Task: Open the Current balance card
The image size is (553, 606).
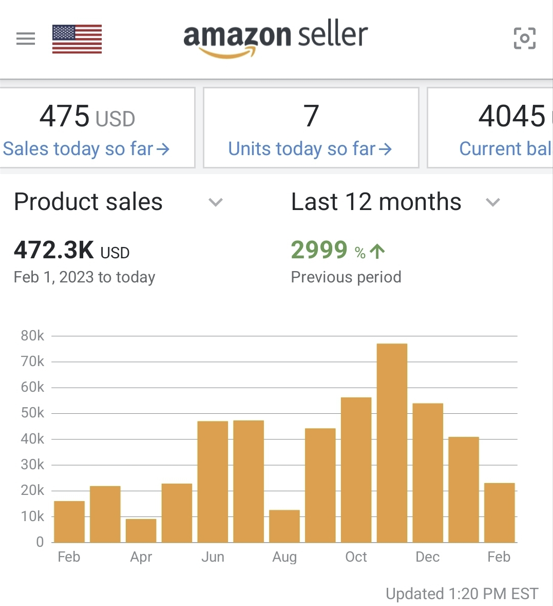Action: pyautogui.click(x=490, y=128)
